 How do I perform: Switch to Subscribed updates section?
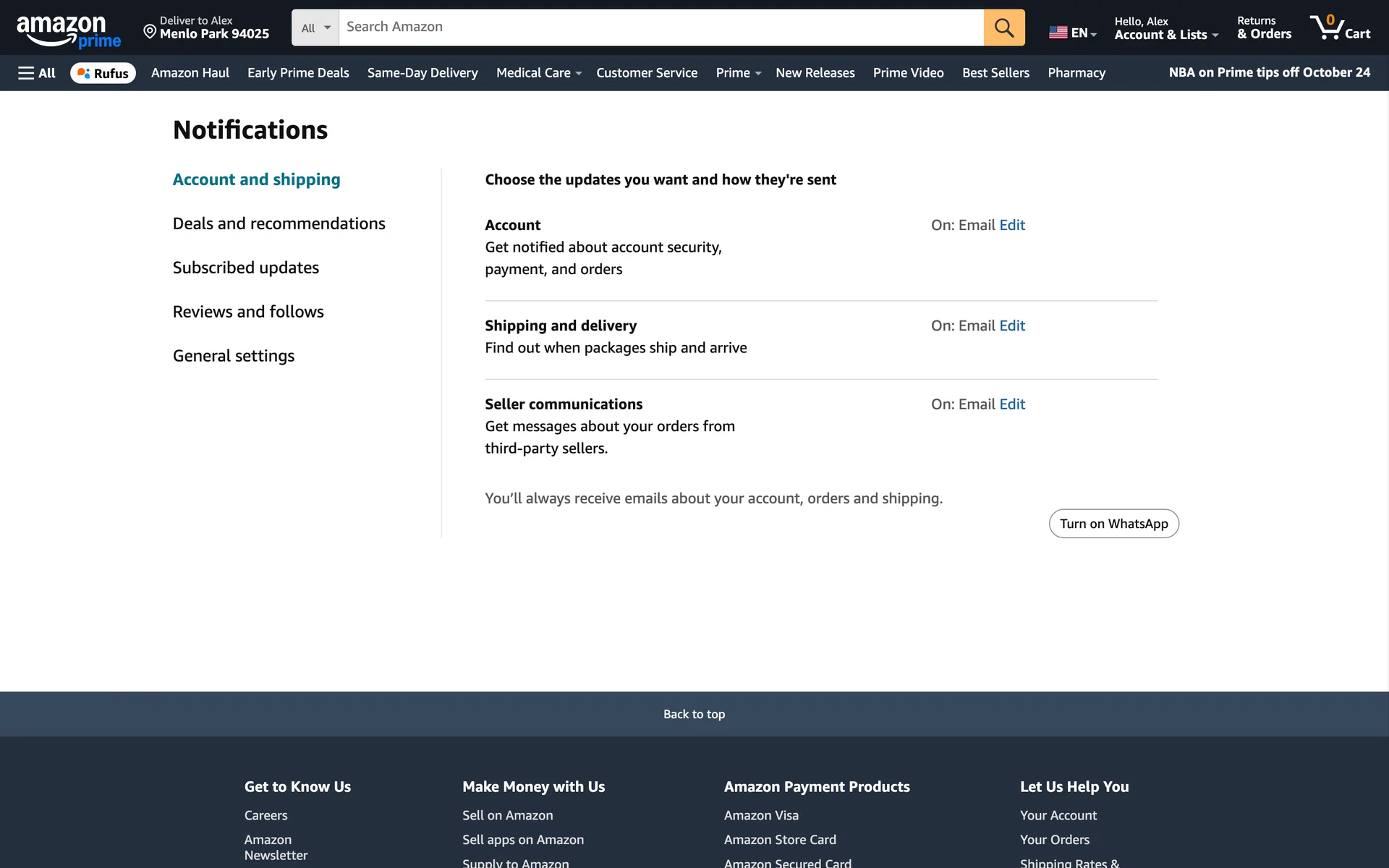tap(245, 268)
